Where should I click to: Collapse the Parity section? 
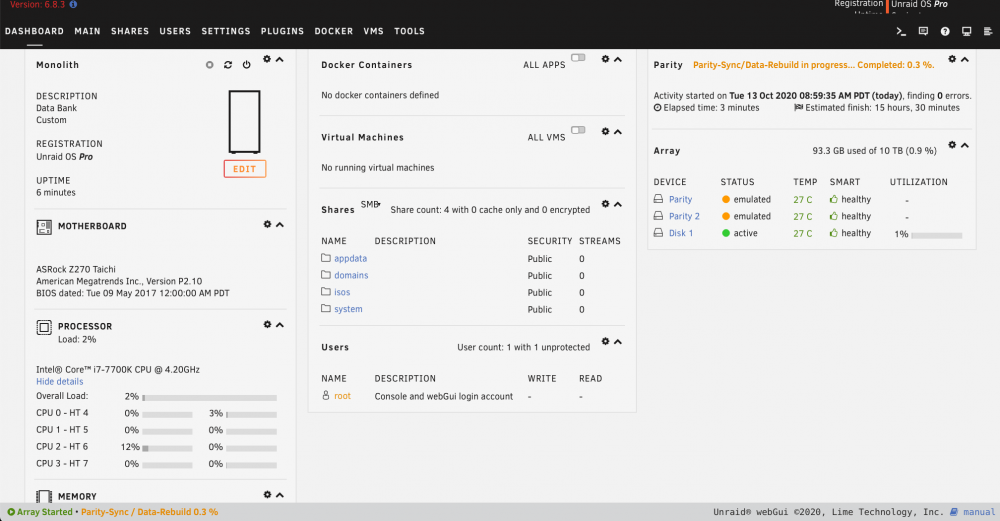click(965, 59)
